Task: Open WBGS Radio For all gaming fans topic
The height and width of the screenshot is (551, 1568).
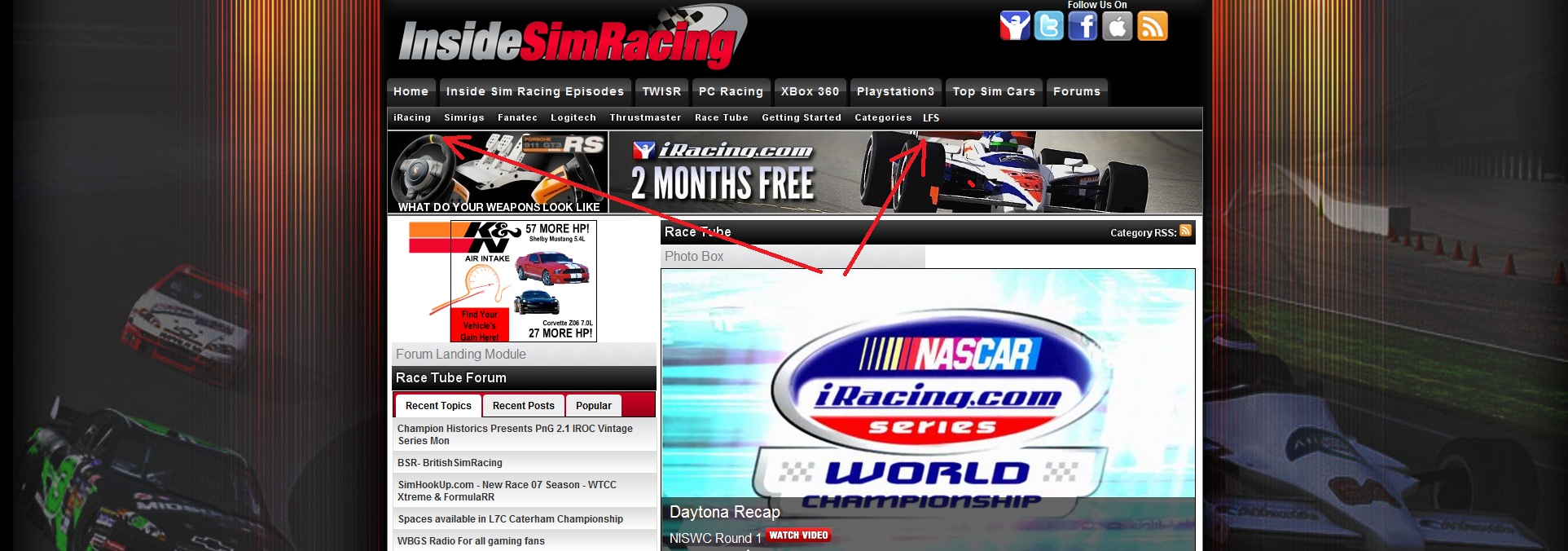Action: click(x=471, y=541)
